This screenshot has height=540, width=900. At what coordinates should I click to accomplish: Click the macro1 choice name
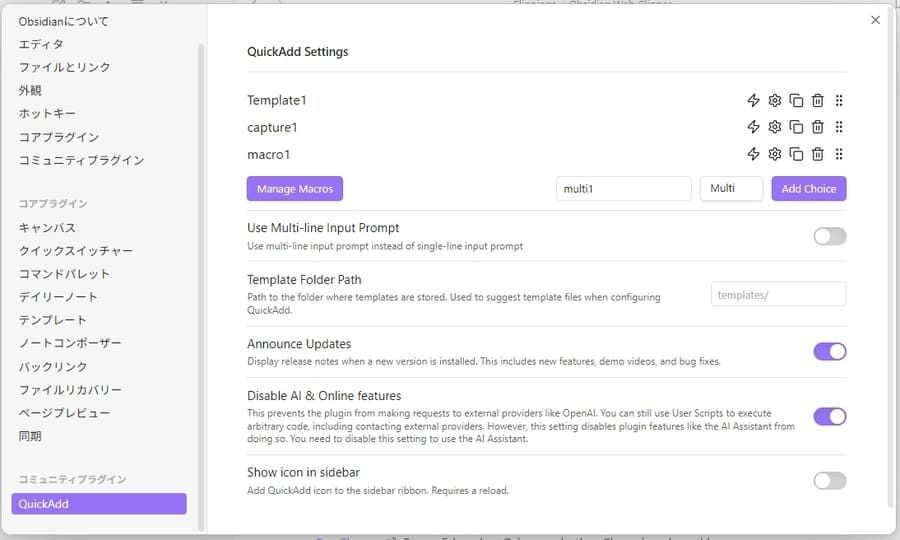(x=269, y=154)
